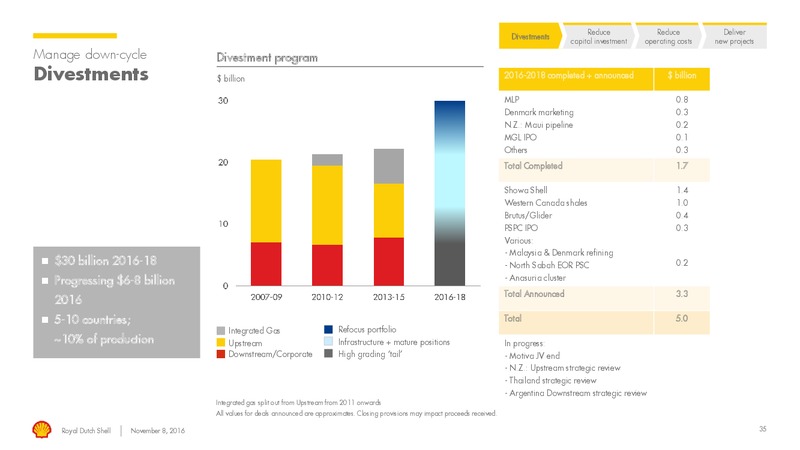Select the Deliver new projects tab
Viewport: 800px width, 450px height.
pyautogui.click(x=734, y=36)
